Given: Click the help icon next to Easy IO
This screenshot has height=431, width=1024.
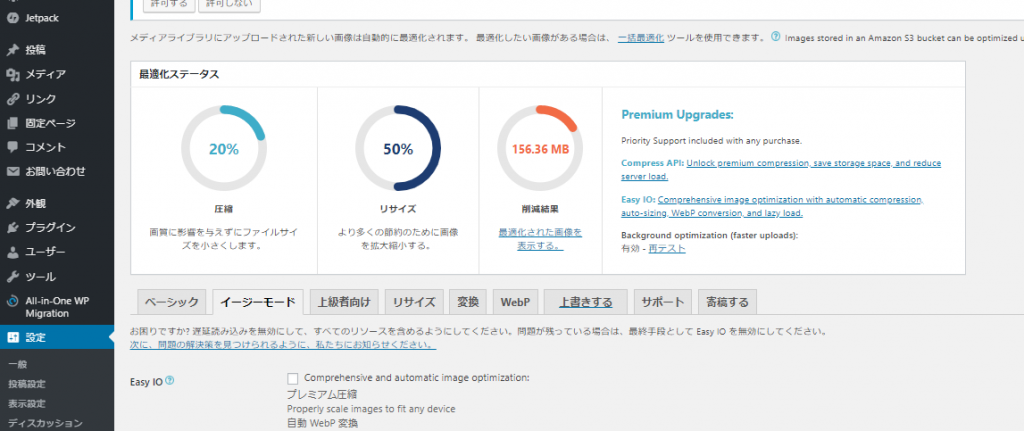Looking at the screenshot, I should tap(170, 381).
